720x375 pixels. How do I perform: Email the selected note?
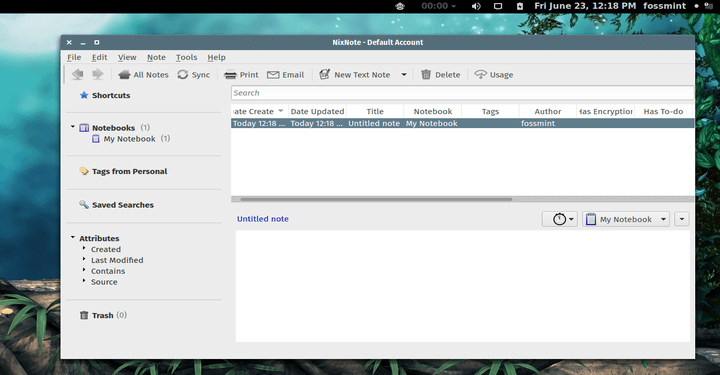(286, 74)
